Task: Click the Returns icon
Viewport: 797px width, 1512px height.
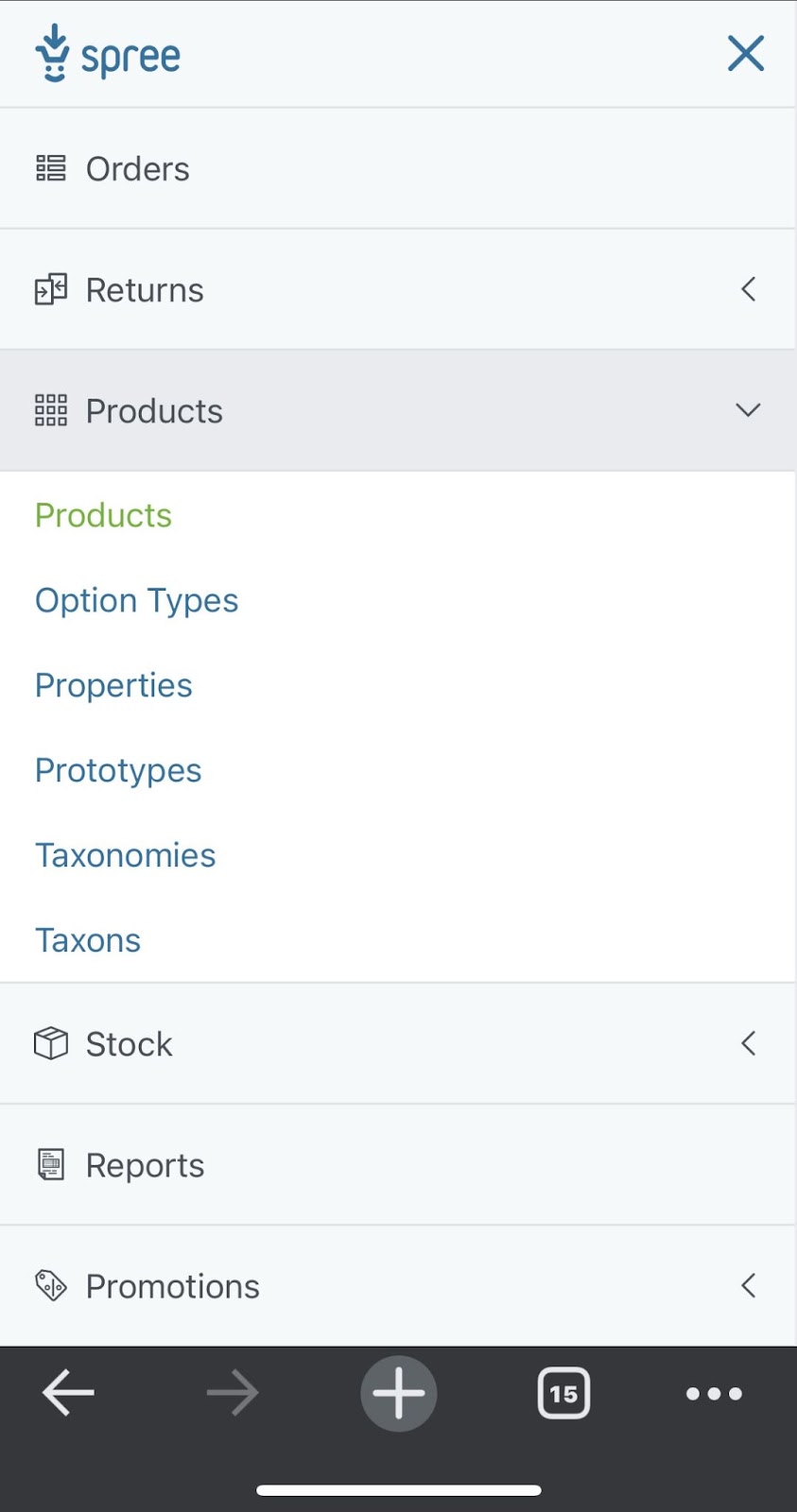Action: (x=51, y=289)
